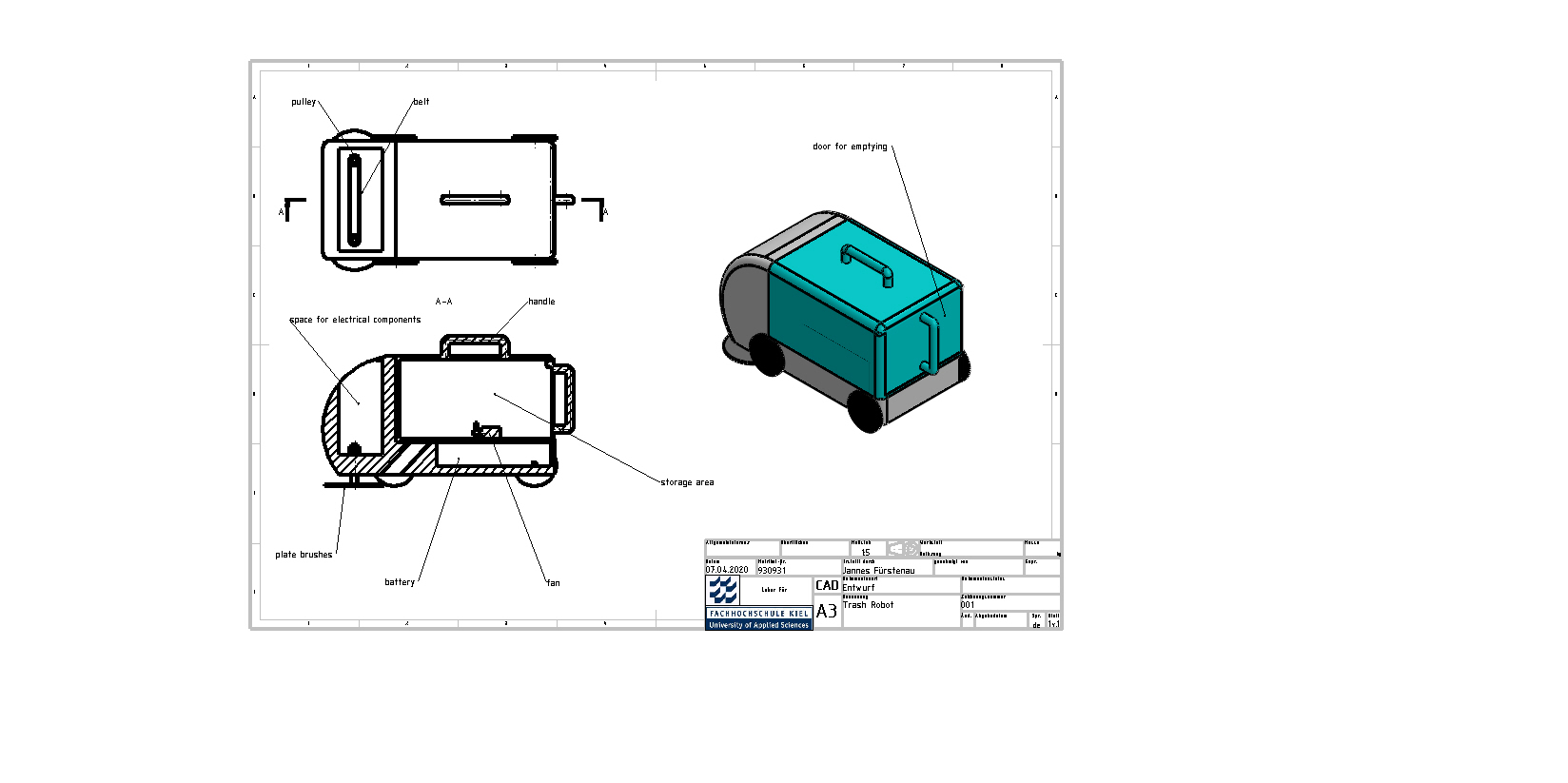The height and width of the screenshot is (783, 1568).
Task: Click the projection method symbol in title block
Action: [903, 549]
